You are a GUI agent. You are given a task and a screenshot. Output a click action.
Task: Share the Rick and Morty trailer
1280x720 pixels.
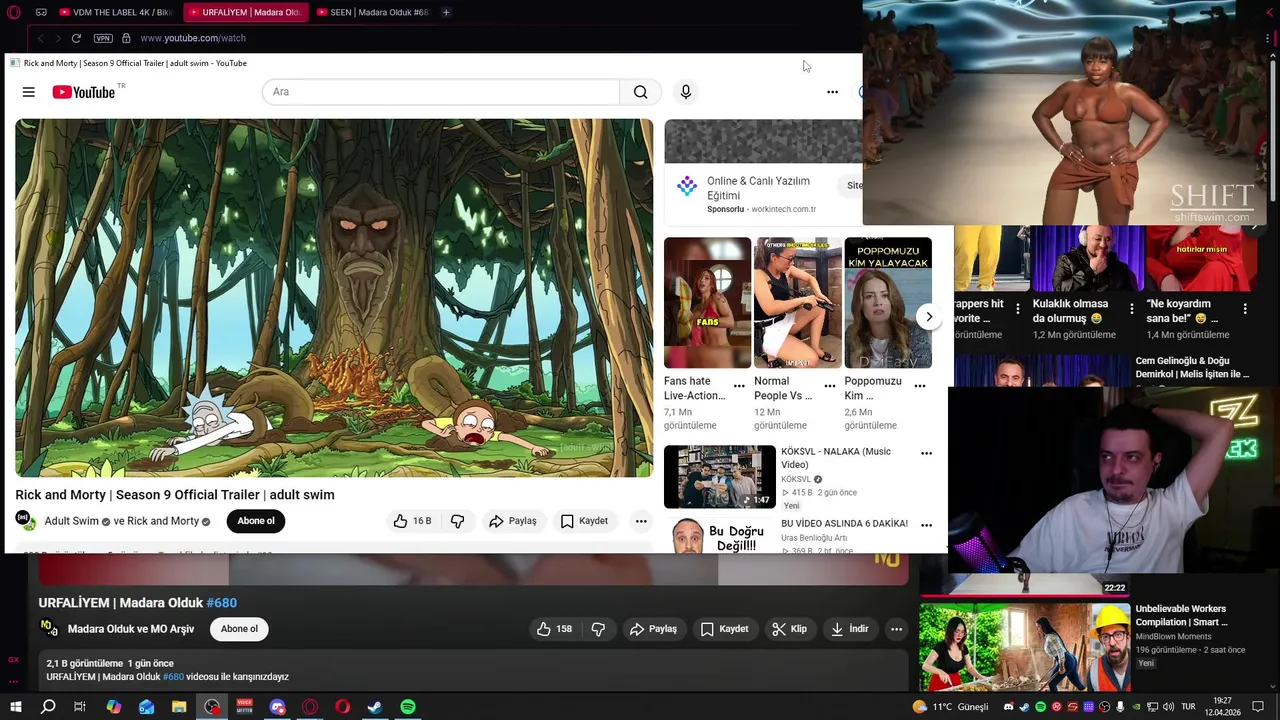click(x=512, y=521)
